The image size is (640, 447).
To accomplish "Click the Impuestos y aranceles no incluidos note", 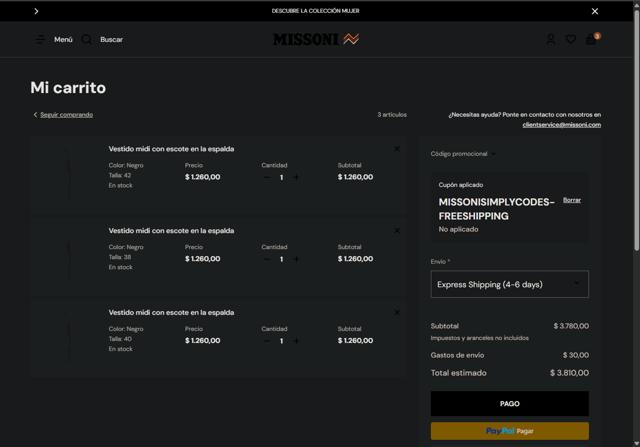I will 480,338.
